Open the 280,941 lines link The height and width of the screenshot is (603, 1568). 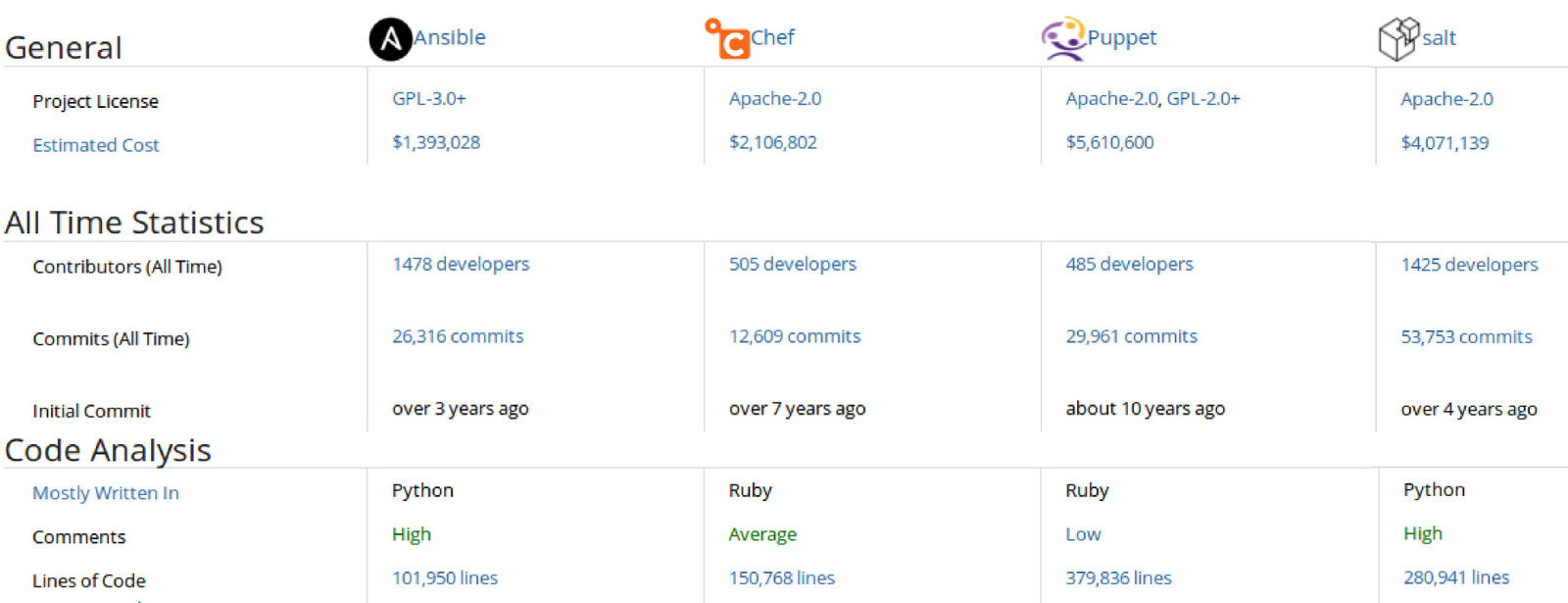tap(1456, 578)
